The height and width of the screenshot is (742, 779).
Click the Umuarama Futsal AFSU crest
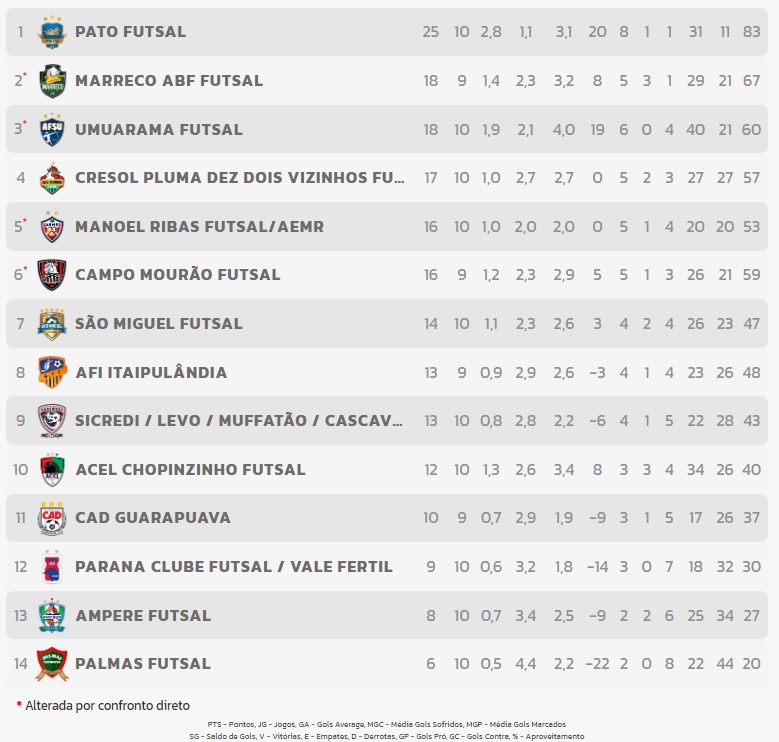(52, 129)
